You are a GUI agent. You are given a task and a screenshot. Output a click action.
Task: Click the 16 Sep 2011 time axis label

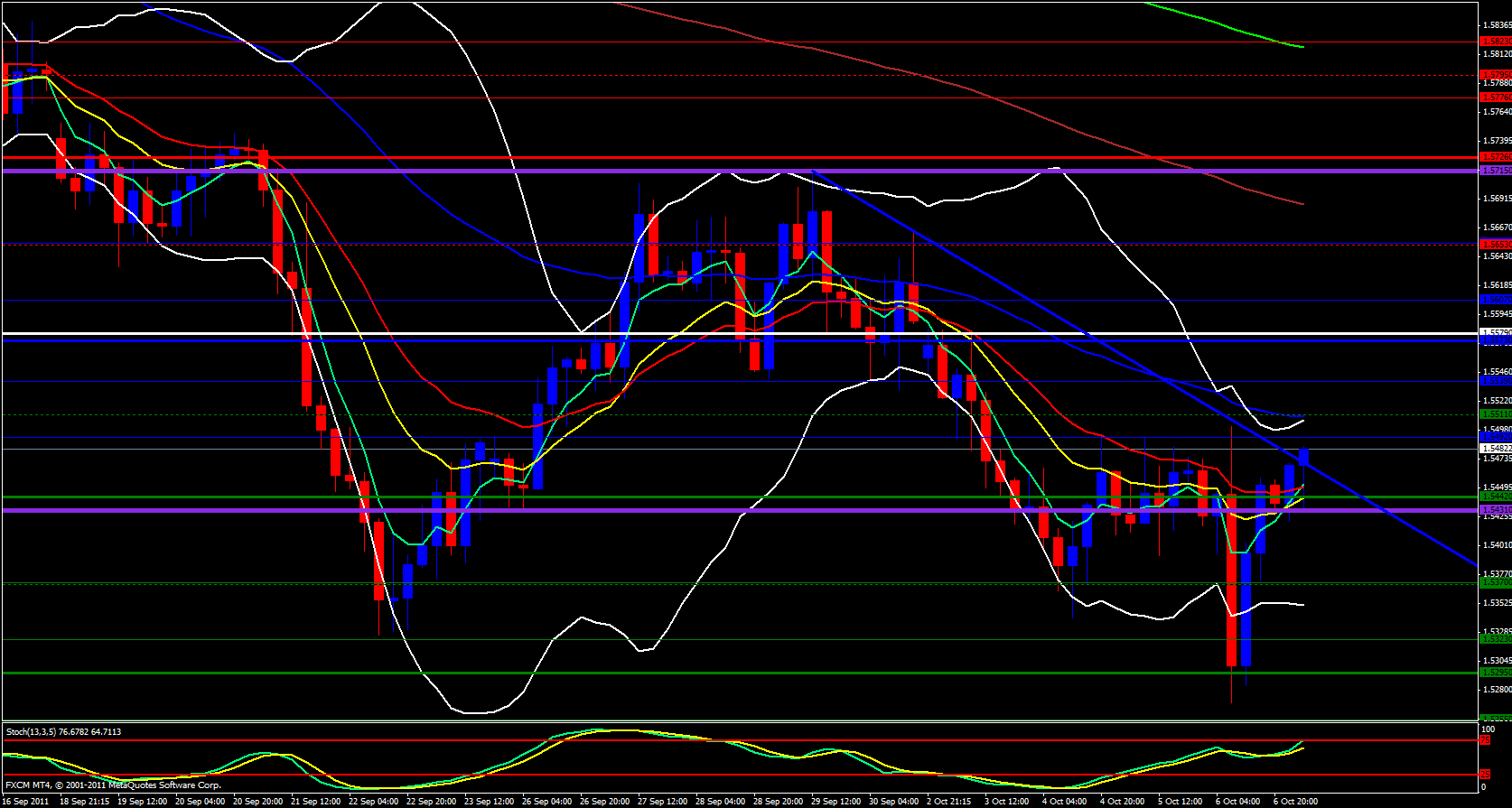click(x=26, y=802)
